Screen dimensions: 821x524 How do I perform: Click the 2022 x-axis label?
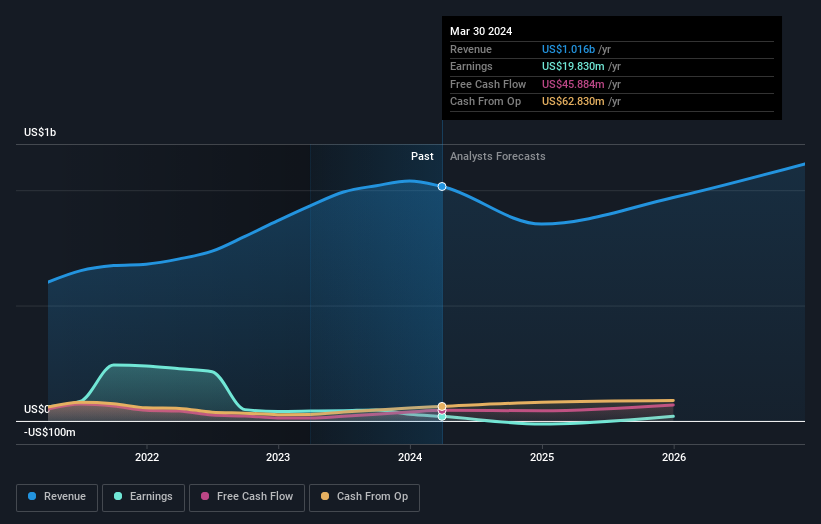(x=147, y=457)
